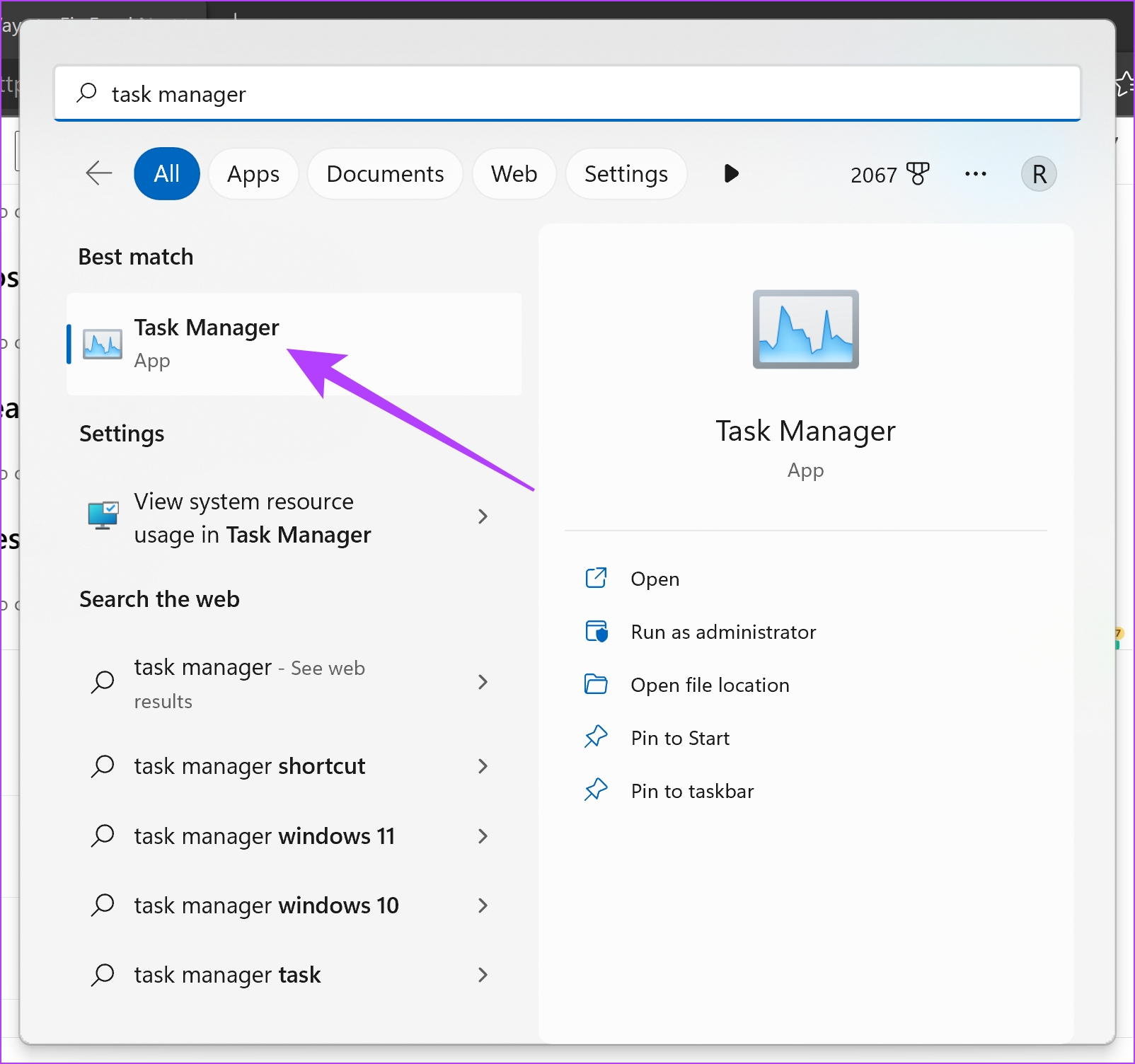Select the Task Manager app icon under Best match
Screen dimensions: 1135x1064
102,343
